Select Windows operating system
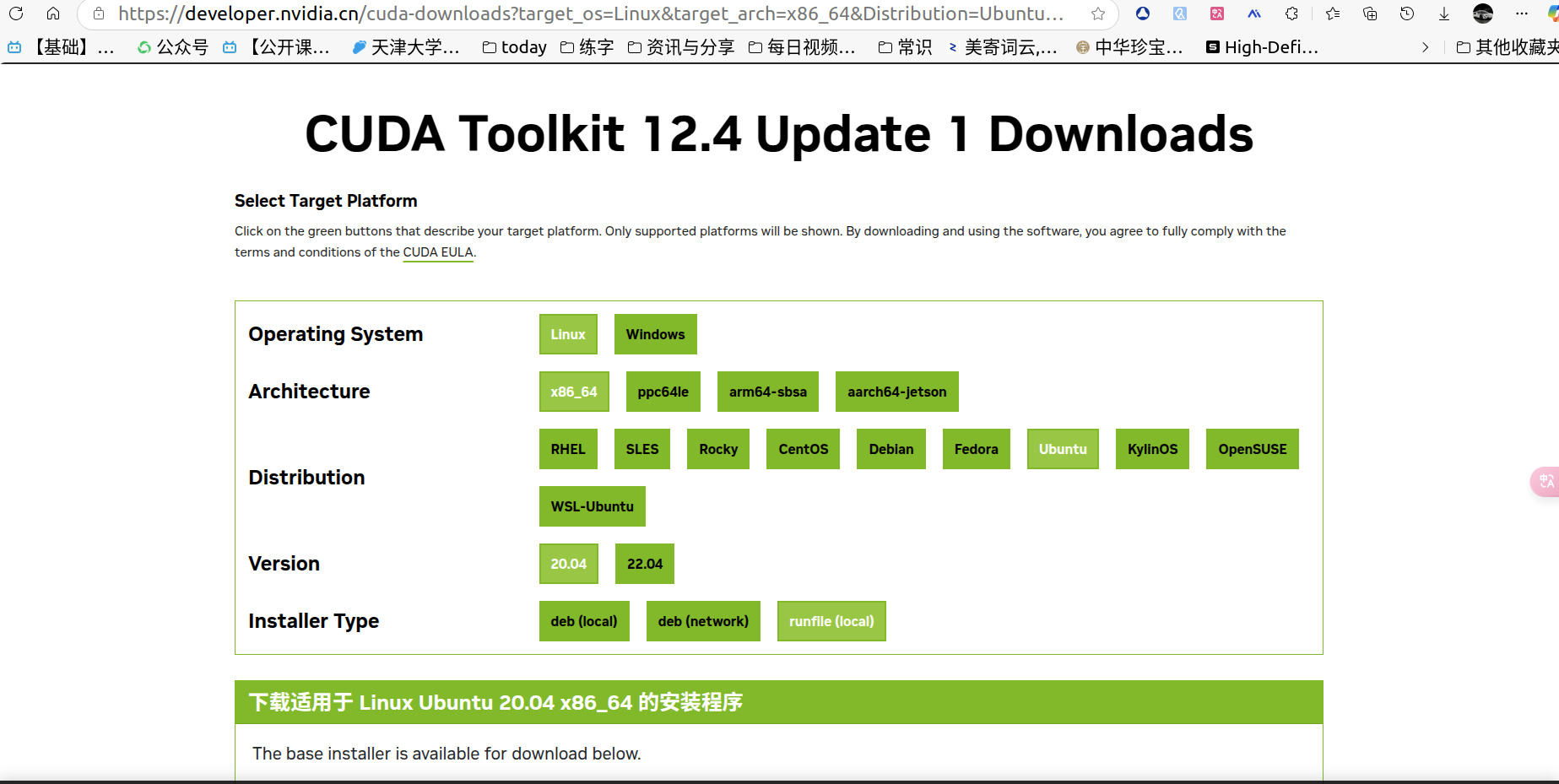 [655, 334]
